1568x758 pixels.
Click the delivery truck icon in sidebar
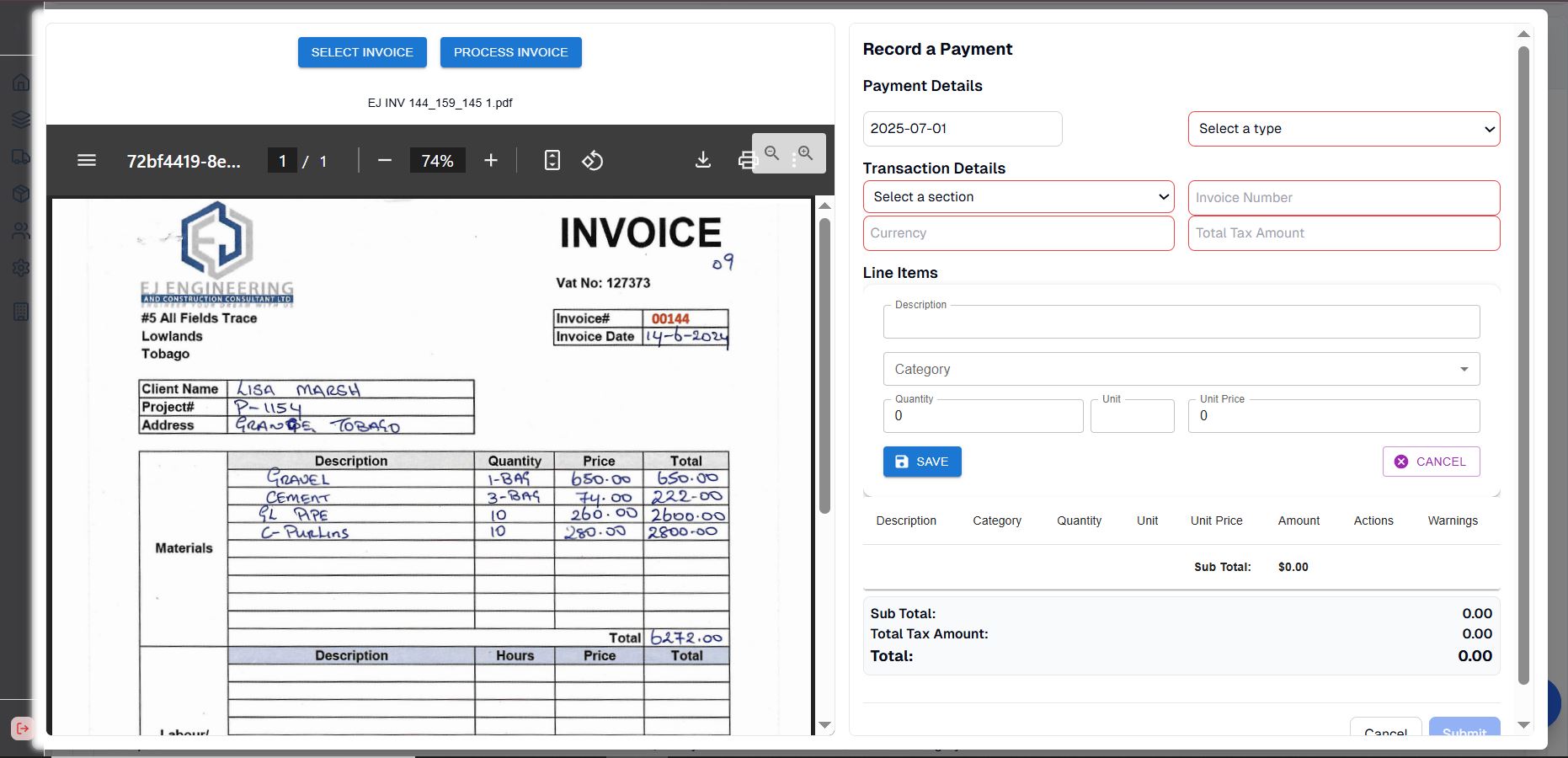pyautogui.click(x=21, y=157)
